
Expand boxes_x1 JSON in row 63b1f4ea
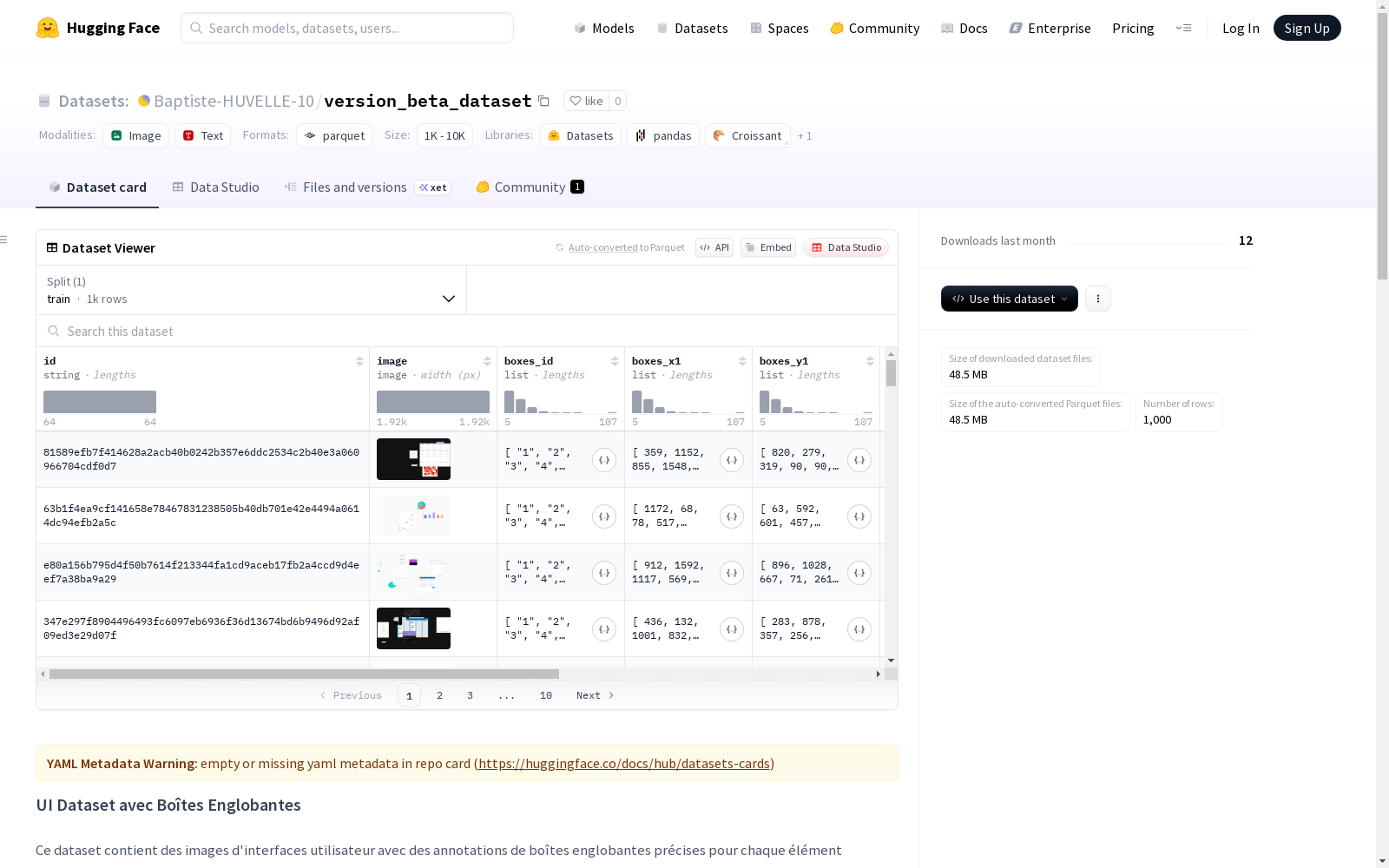[732, 516]
